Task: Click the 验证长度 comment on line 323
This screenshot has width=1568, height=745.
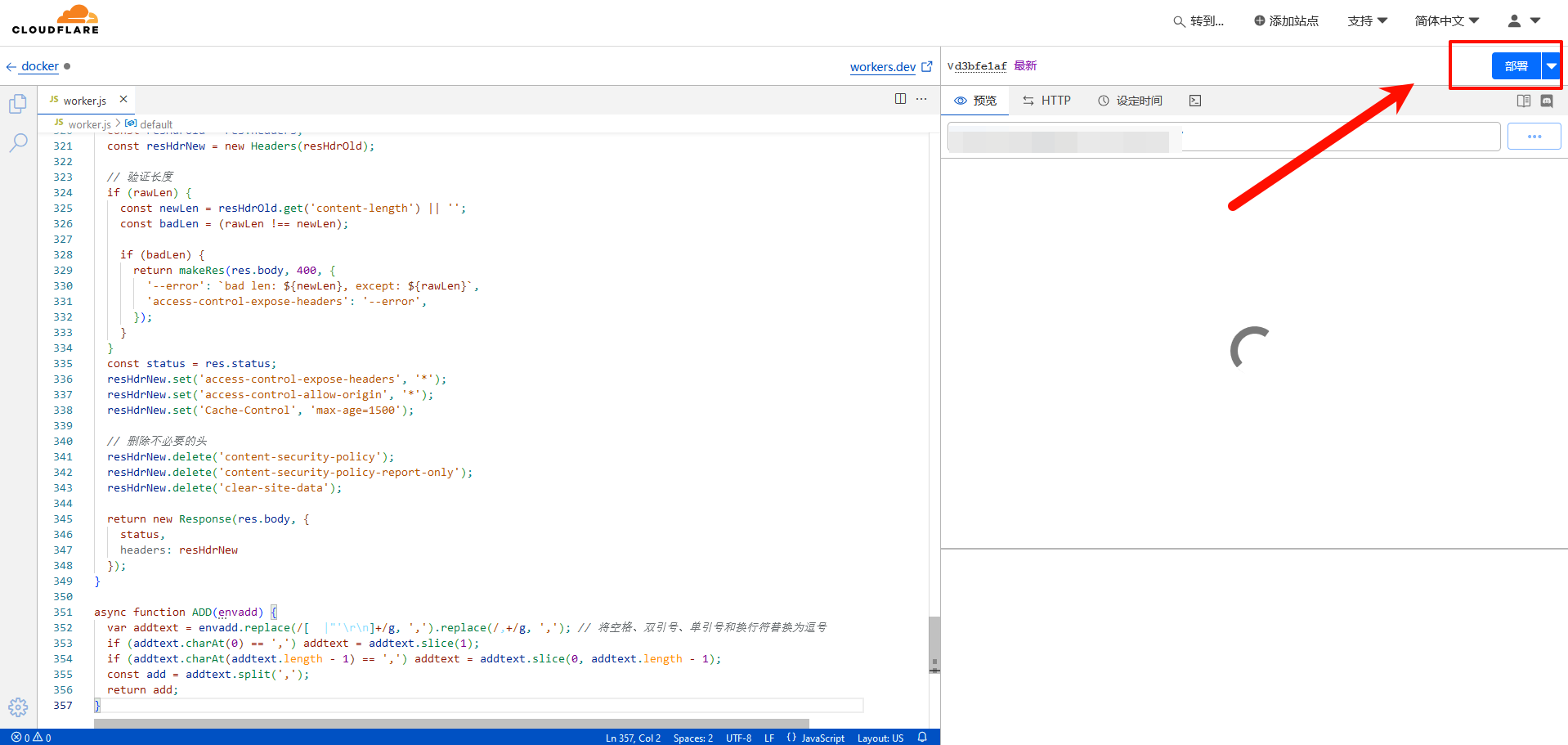Action: point(140,177)
